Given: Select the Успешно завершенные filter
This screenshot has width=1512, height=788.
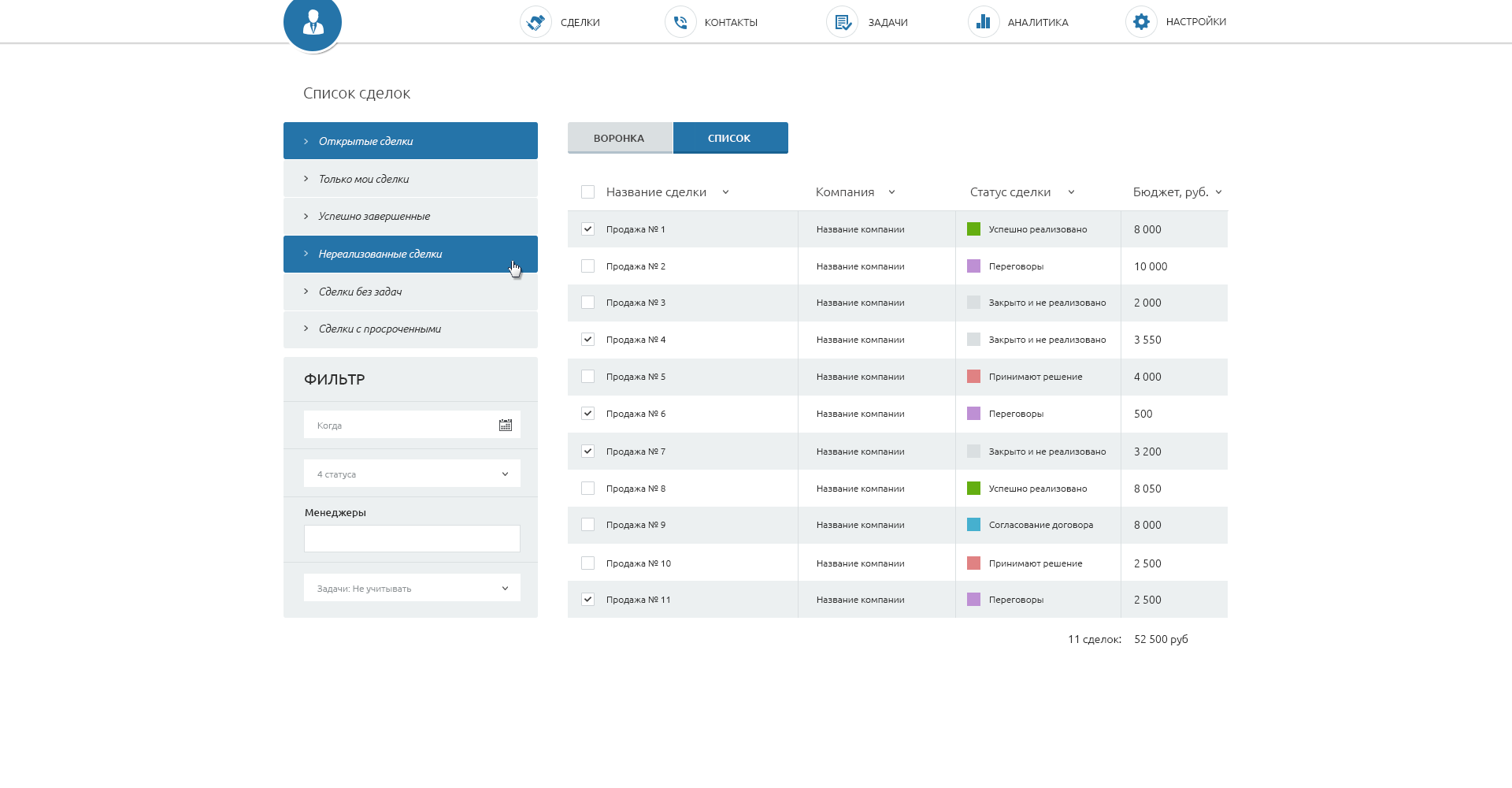Looking at the screenshot, I should pos(410,216).
